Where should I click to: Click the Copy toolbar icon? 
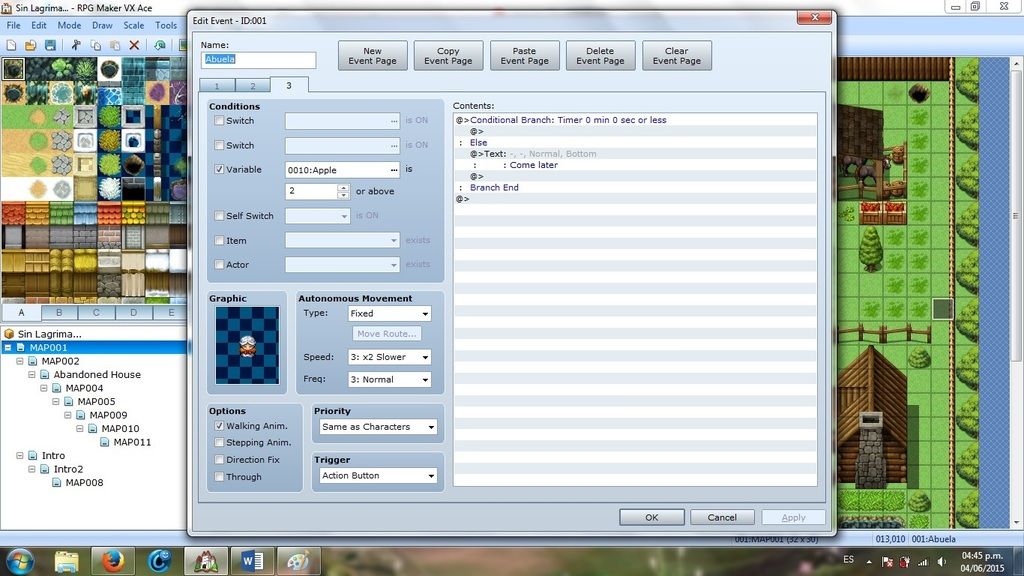pyautogui.click(x=95, y=44)
